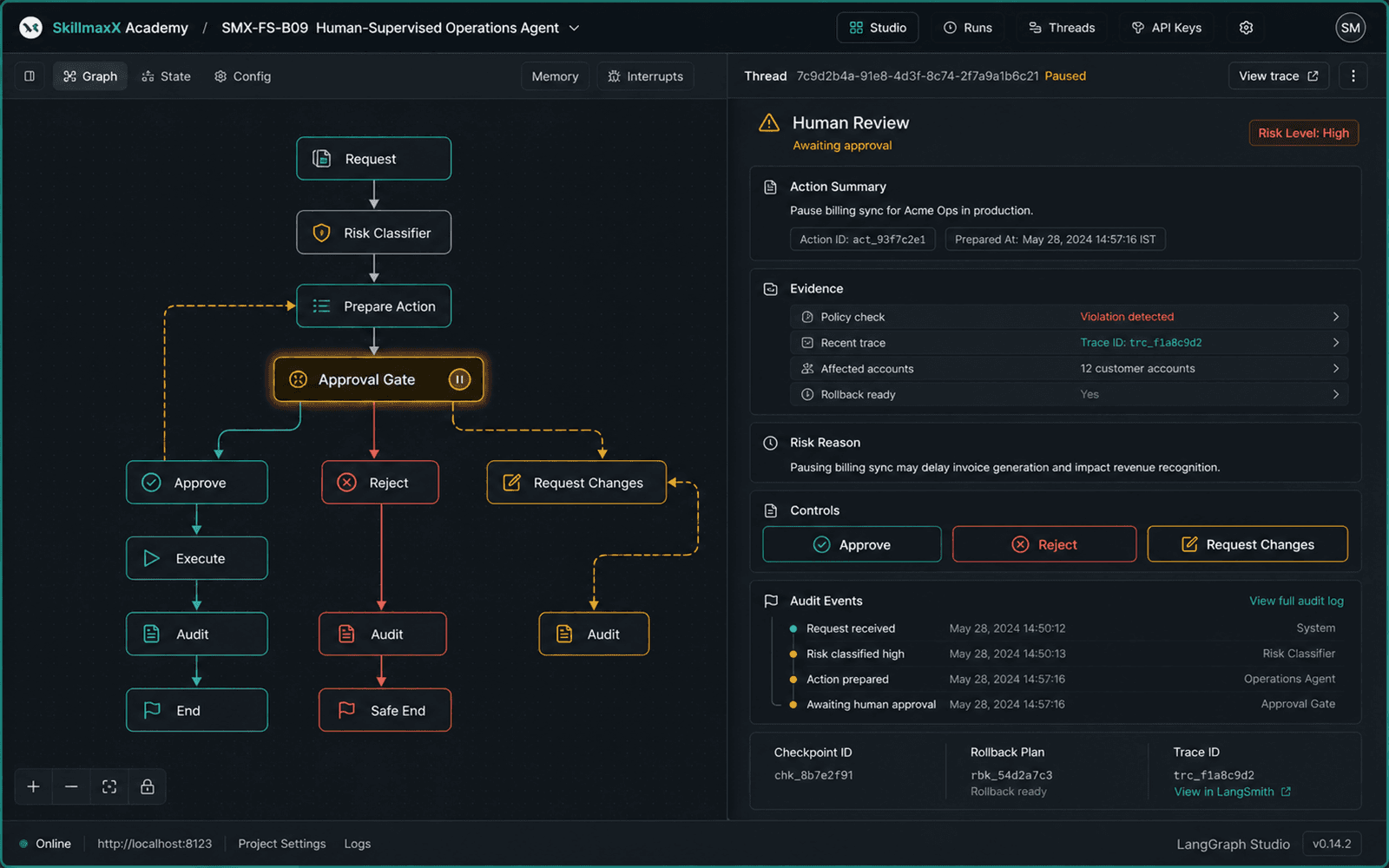Fit graph to view icon
Screen dimensions: 1389x868
109,786
